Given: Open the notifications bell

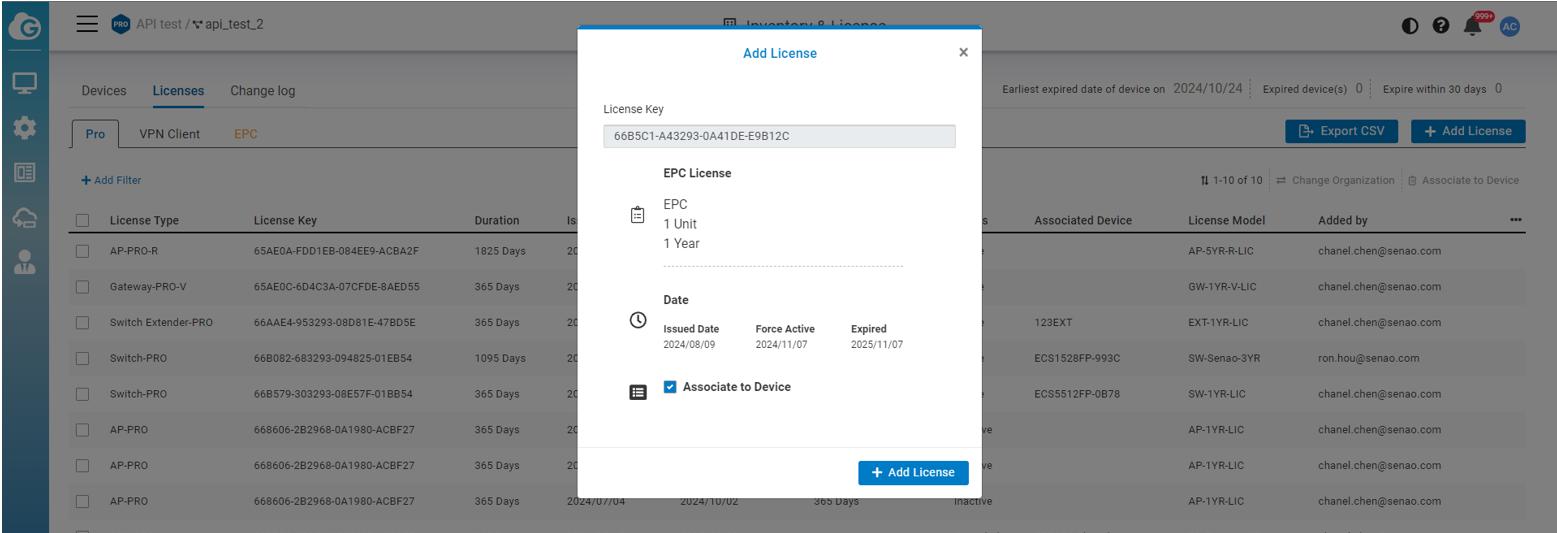Looking at the screenshot, I should [x=1473, y=27].
